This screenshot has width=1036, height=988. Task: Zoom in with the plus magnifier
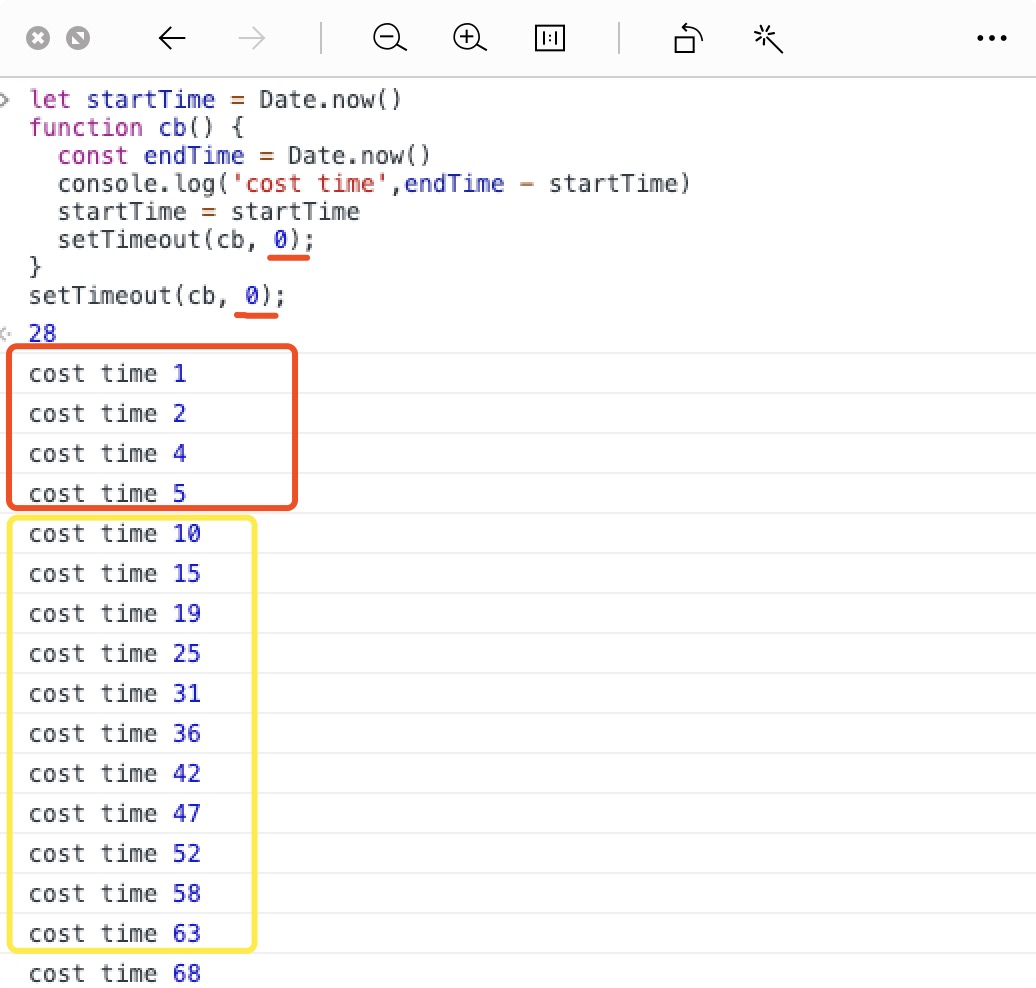coord(469,38)
